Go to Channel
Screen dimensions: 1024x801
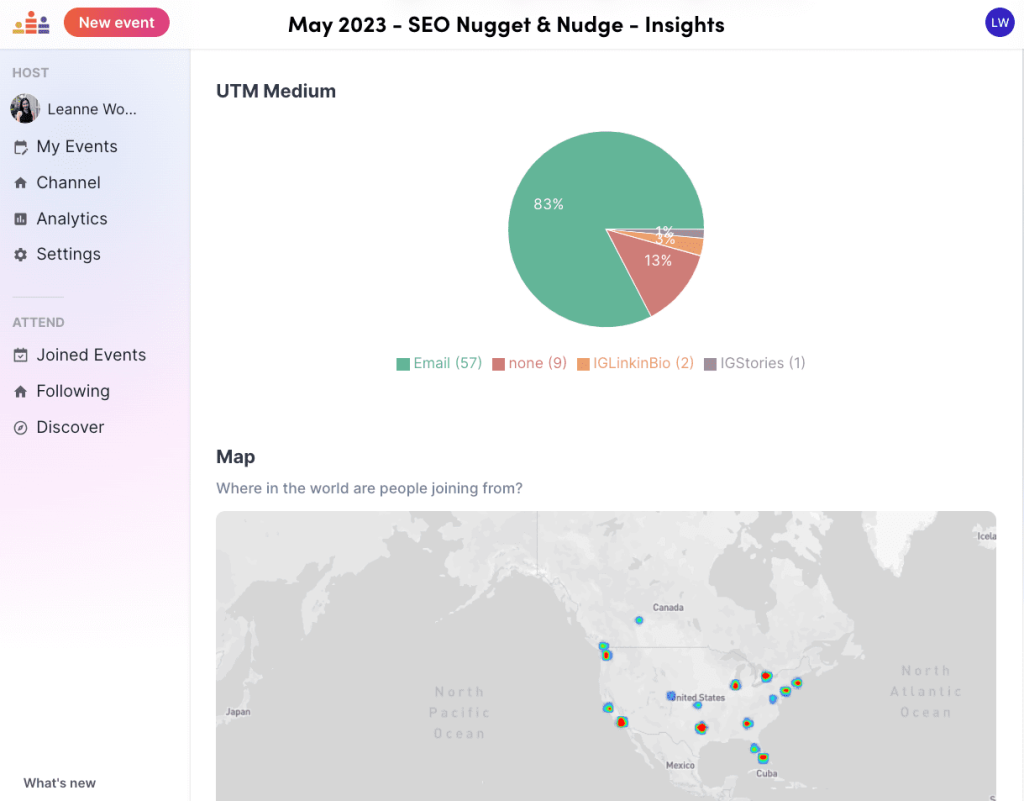click(x=69, y=183)
